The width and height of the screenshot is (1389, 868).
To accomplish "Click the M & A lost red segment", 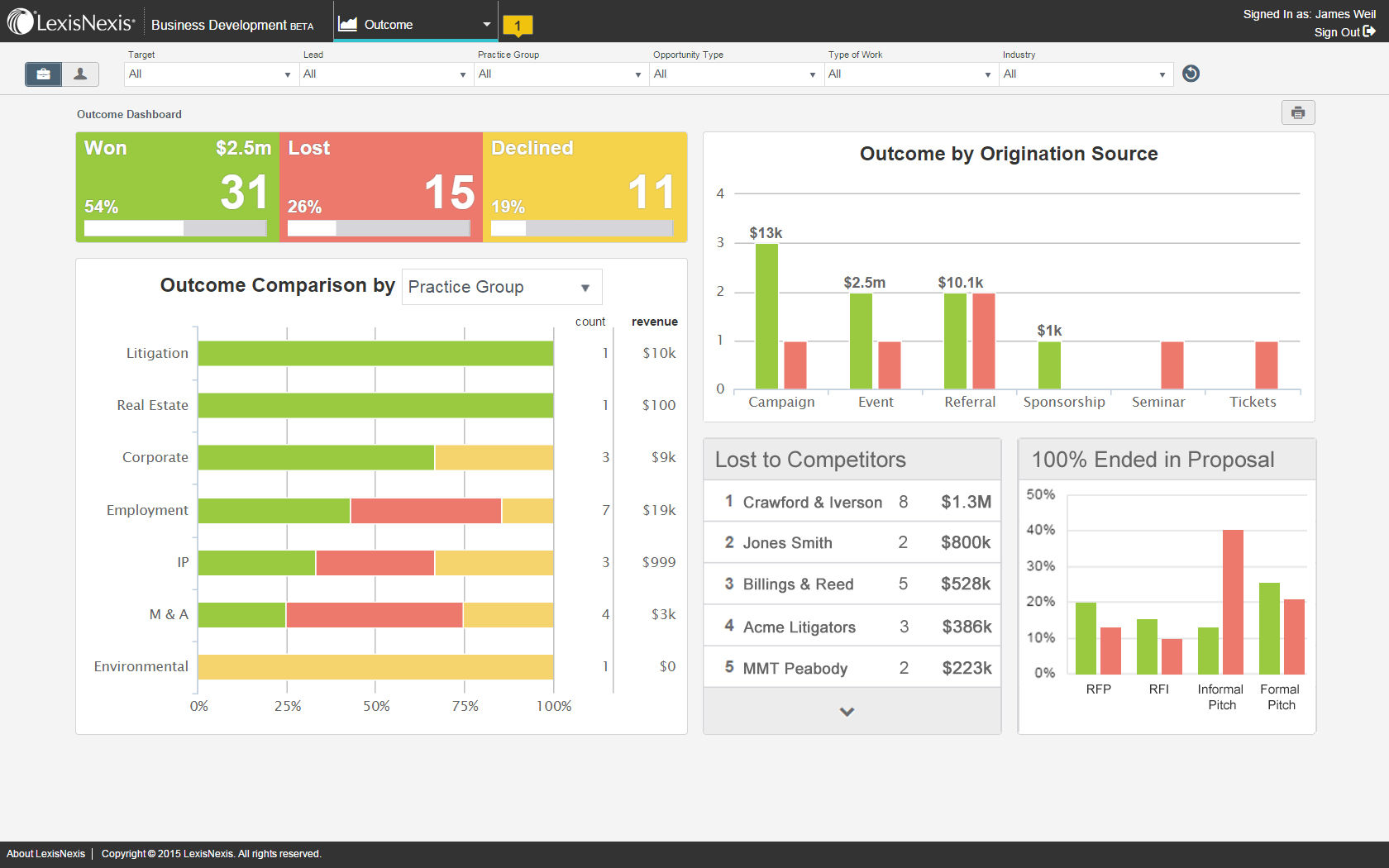I will coord(375,614).
